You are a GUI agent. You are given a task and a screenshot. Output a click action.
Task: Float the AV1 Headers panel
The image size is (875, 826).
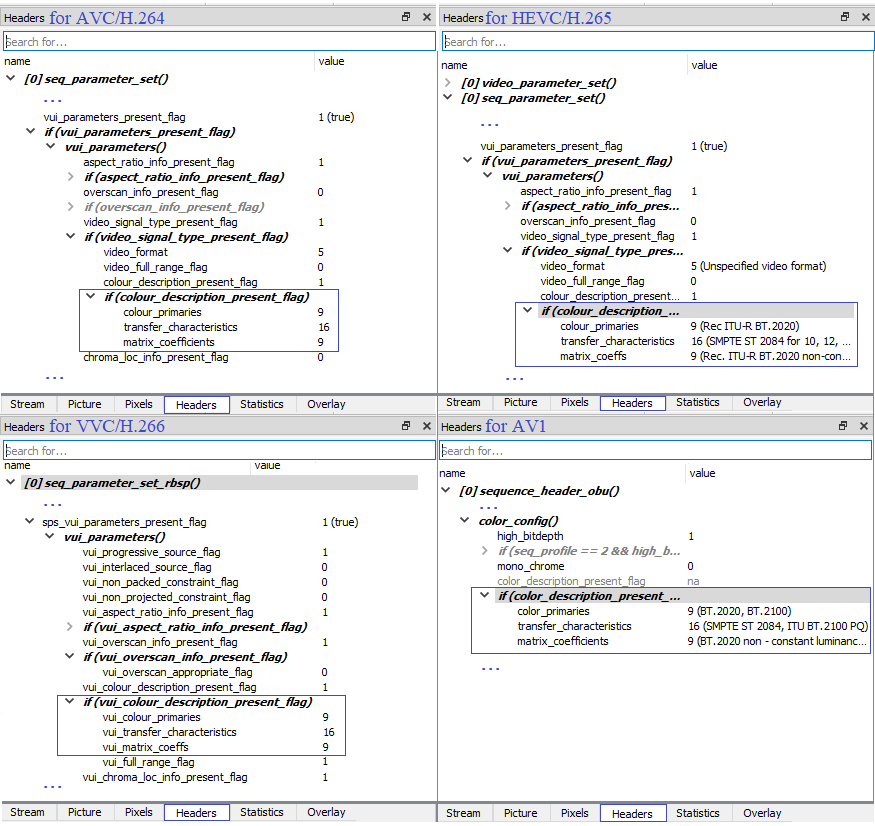[x=843, y=426]
